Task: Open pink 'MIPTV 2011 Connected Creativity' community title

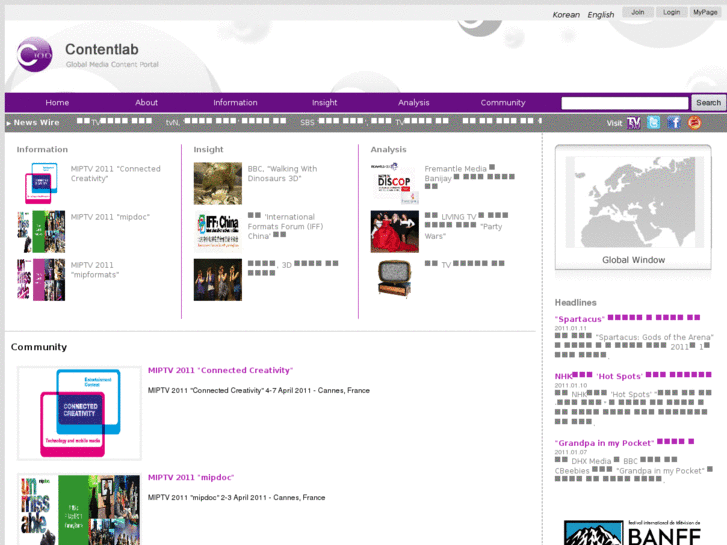Action: pos(220,370)
